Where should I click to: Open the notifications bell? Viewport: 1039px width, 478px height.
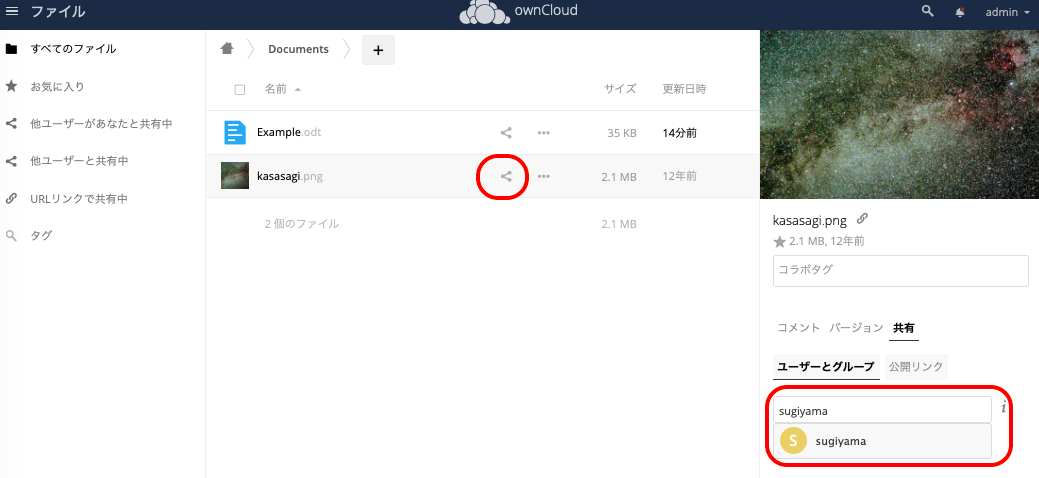point(960,12)
